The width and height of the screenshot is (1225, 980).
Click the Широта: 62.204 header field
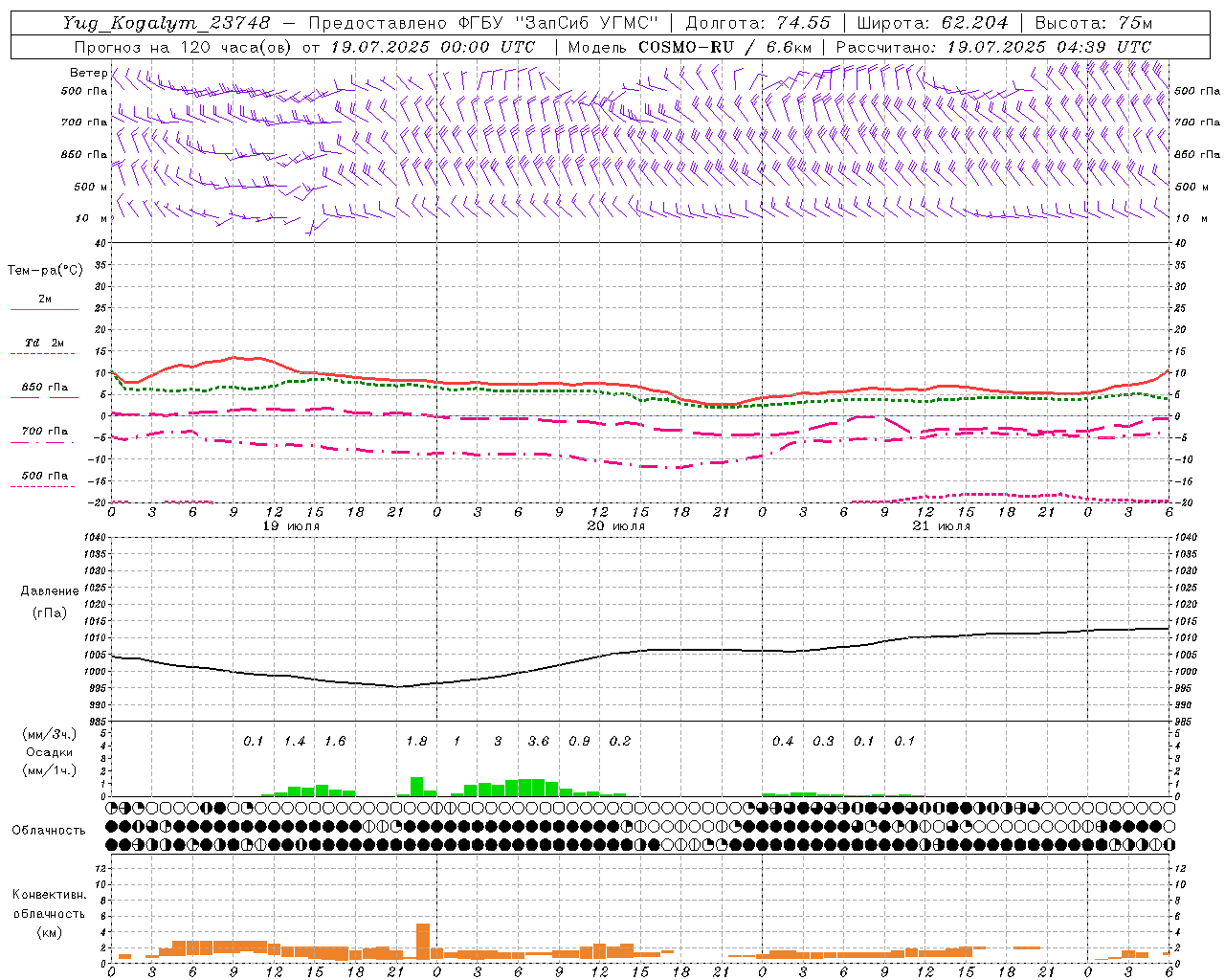pos(932,22)
